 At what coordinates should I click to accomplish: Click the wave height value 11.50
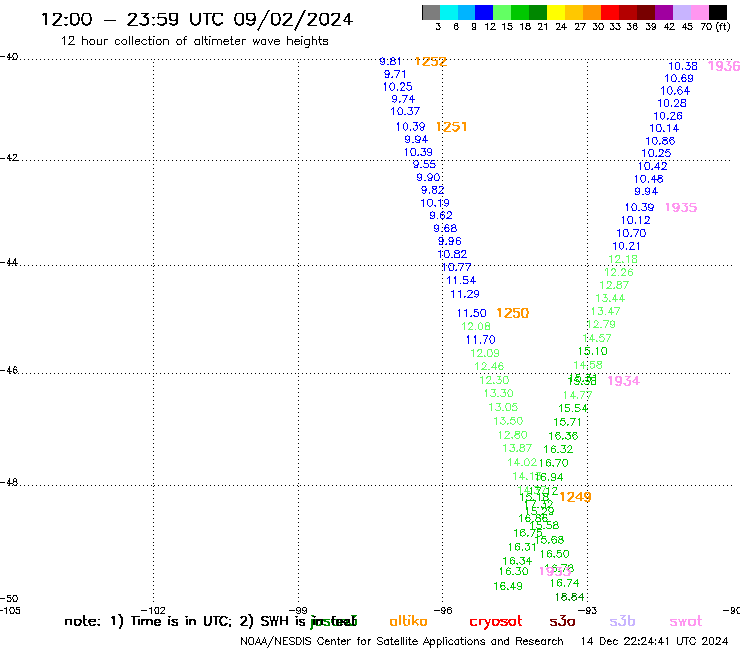(471, 313)
